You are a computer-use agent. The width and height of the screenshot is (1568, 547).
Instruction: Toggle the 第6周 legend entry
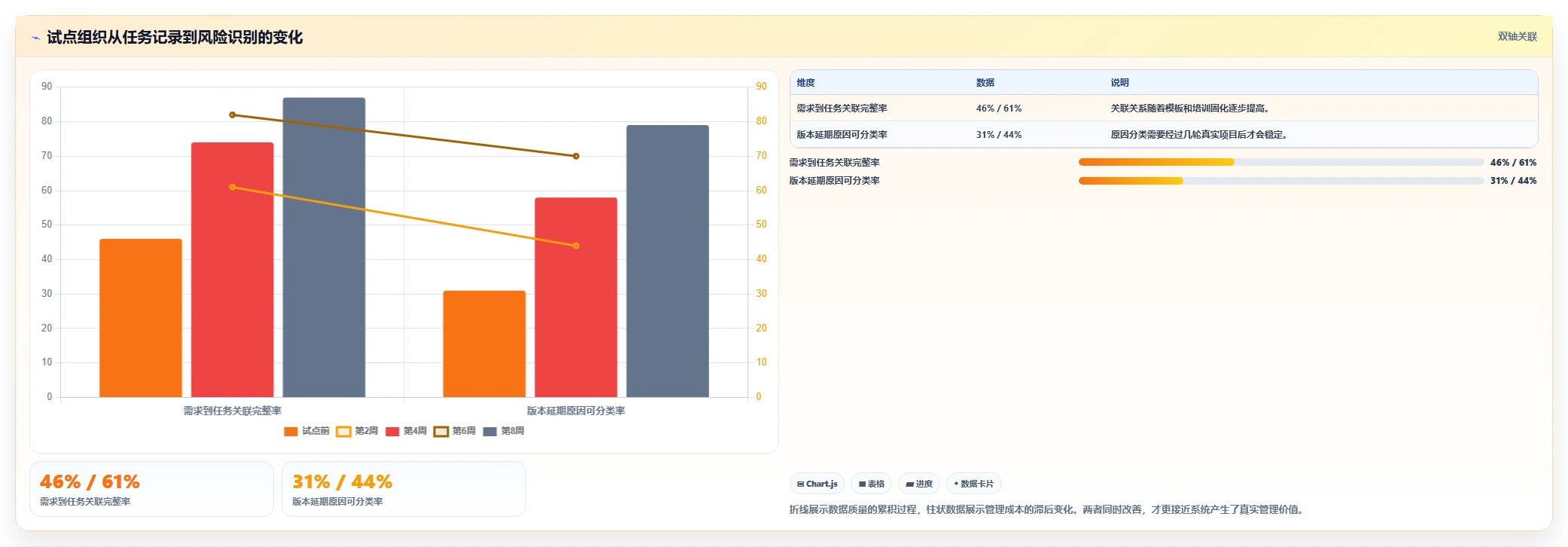(455, 431)
